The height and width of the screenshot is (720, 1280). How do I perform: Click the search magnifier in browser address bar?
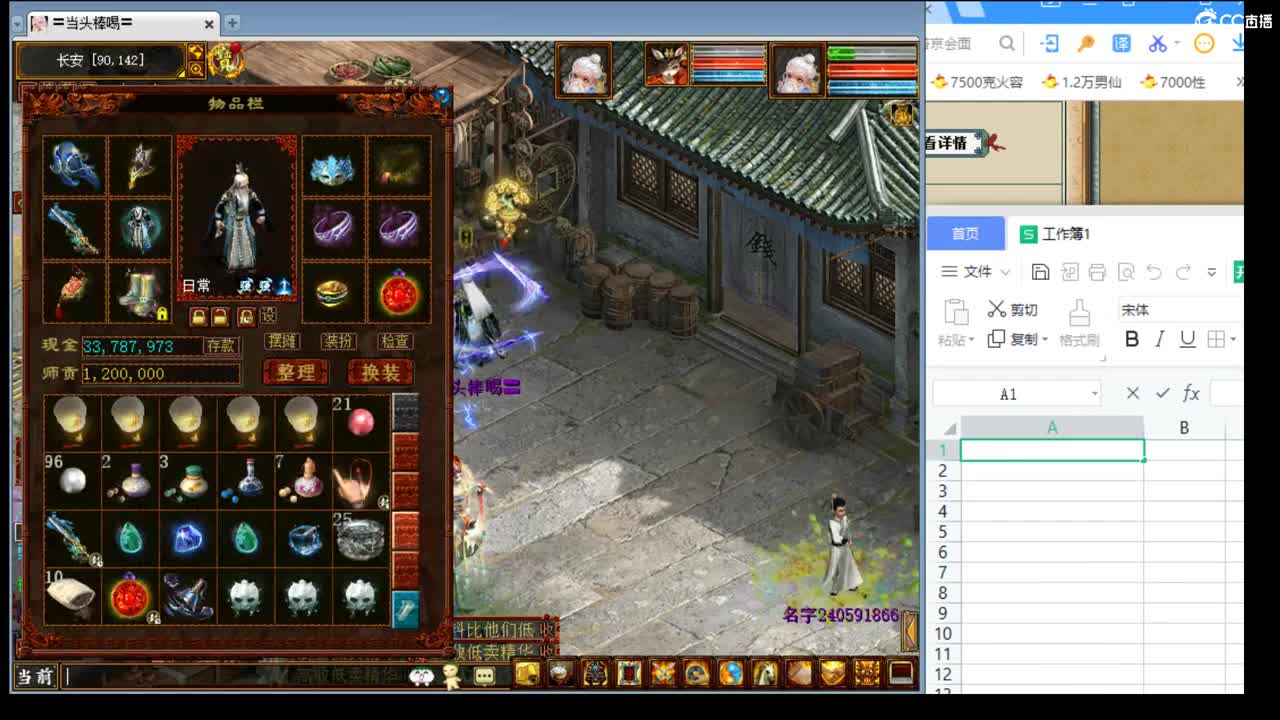(x=1007, y=43)
